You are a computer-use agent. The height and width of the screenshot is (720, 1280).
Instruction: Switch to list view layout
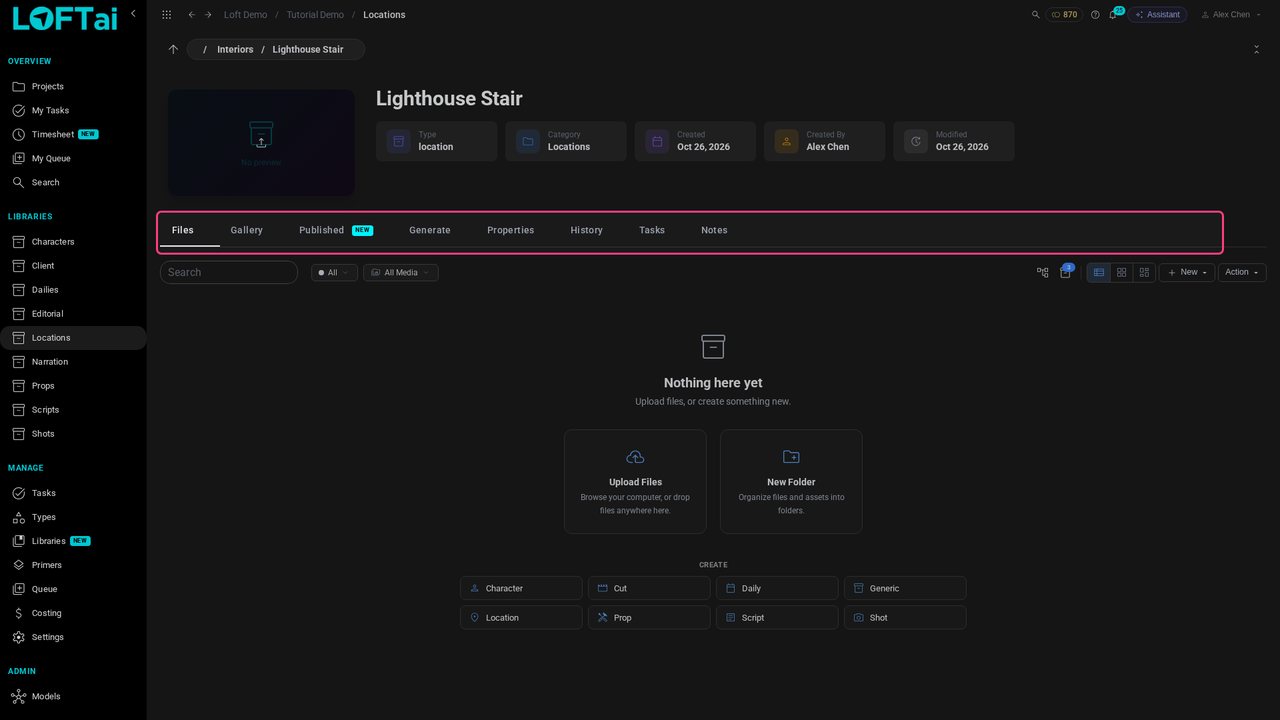click(x=1099, y=272)
